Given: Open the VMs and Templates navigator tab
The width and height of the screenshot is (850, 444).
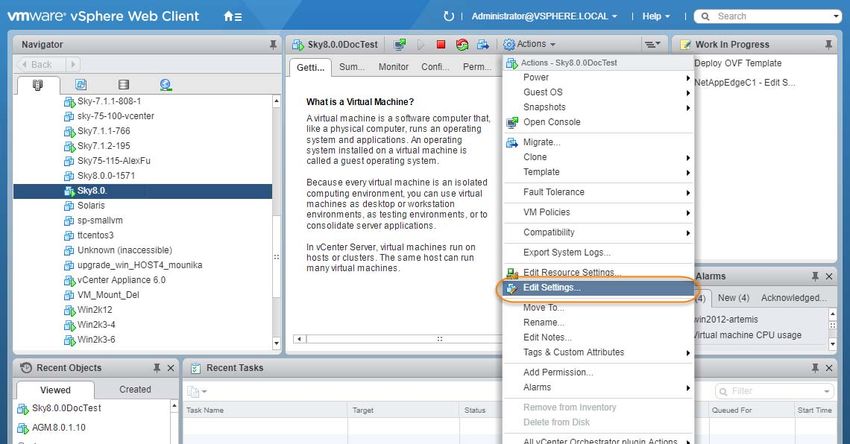Looking at the screenshot, I should pyautogui.click(x=81, y=85).
